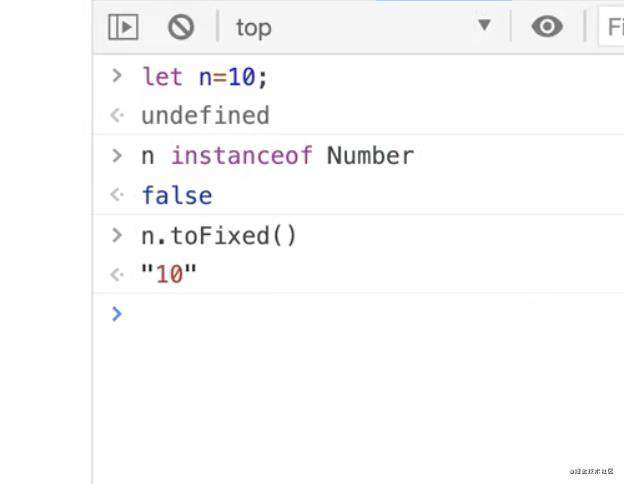Click the dropdown arrow next to top
624x484 pixels.
484,25
